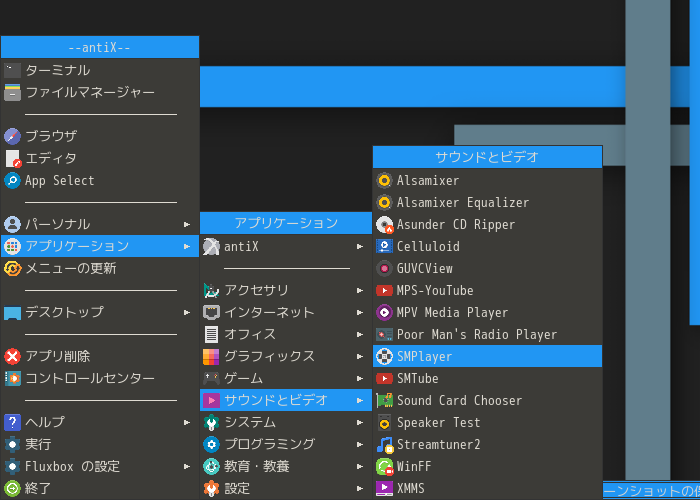Image resolution: width=700 pixels, height=500 pixels.
Task: Click the Celluloid icon
Action: (x=384, y=246)
